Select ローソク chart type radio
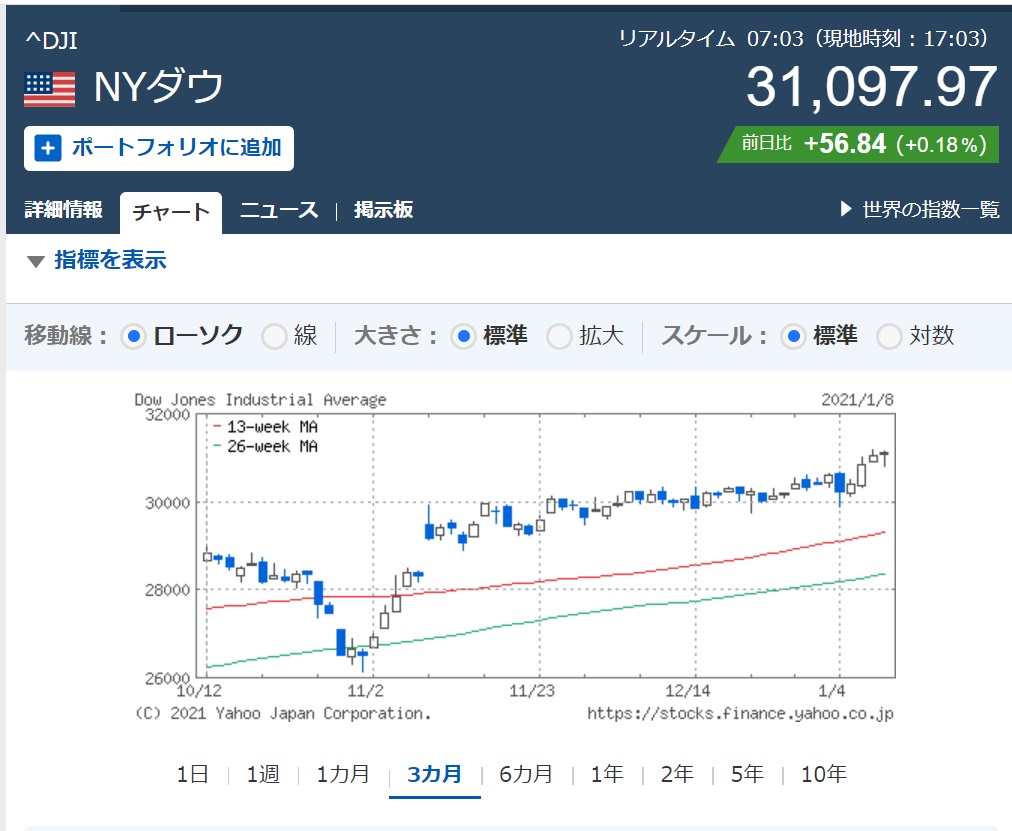The image size is (1012, 831). [x=133, y=336]
